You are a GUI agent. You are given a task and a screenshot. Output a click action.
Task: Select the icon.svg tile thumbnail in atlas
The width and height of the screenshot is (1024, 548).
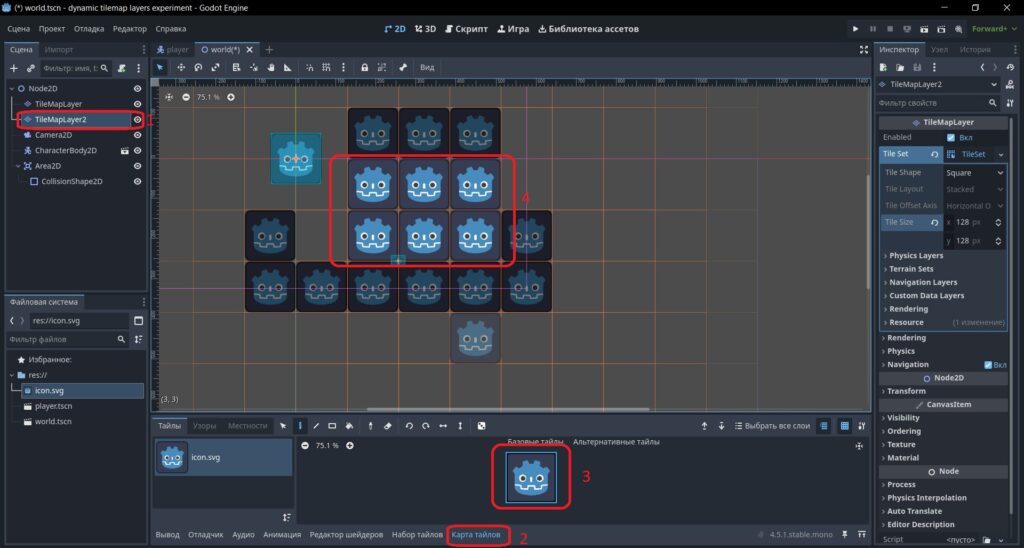pos(531,477)
